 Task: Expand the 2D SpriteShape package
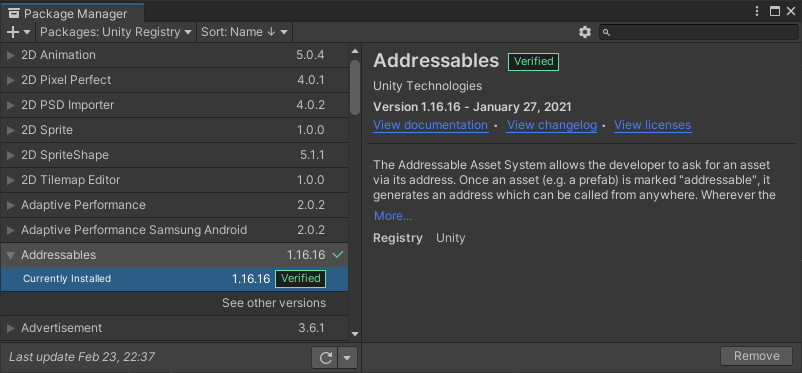point(10,155)
